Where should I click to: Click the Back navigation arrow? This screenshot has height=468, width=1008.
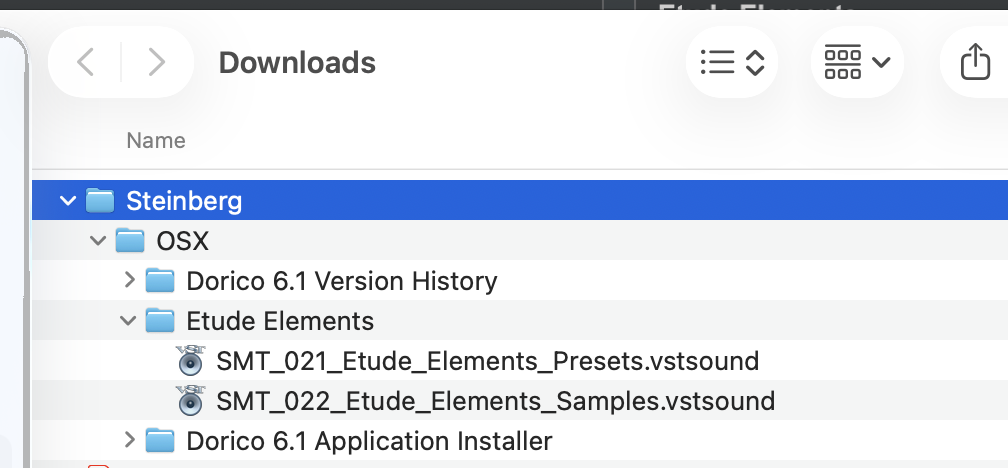[86, 63]
